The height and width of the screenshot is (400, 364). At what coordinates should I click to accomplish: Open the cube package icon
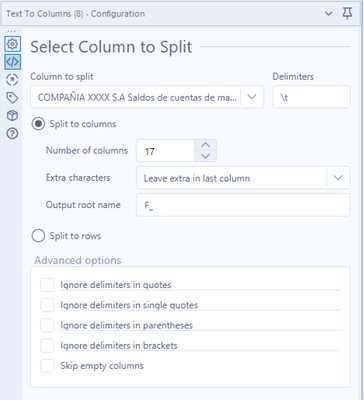12,116
